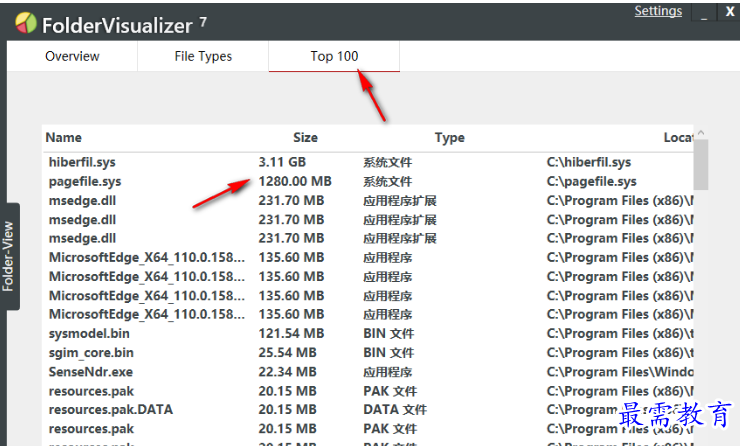This screenshot has width=740, height=446.
Task: Select the hiberfil.sys row name
Action: [x=82, y=162]
